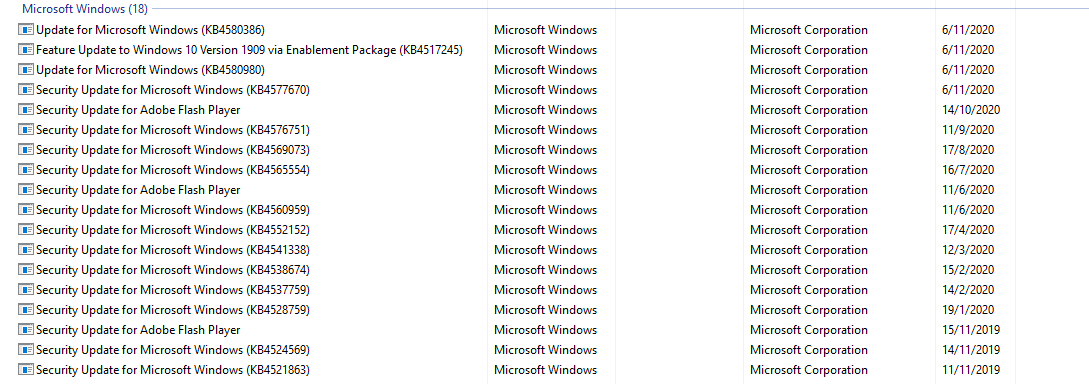
Task: Click the date 17/8/2020
Action: pos(968,150)
